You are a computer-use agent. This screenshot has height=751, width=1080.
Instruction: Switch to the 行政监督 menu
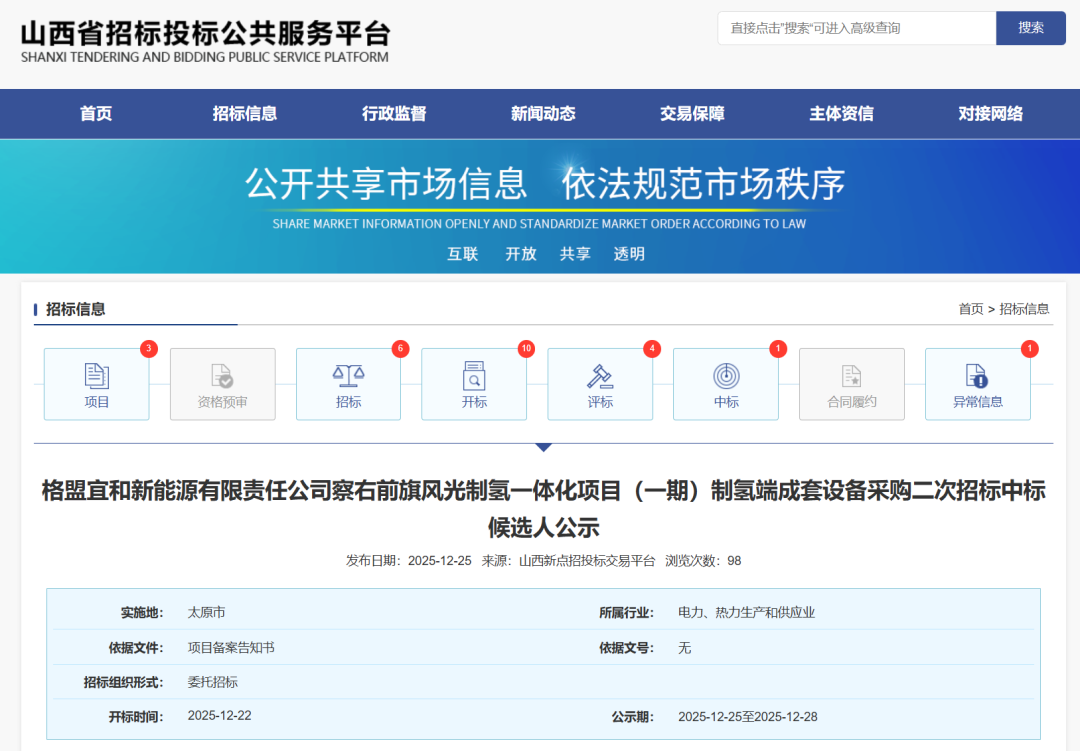click(394, 113)
